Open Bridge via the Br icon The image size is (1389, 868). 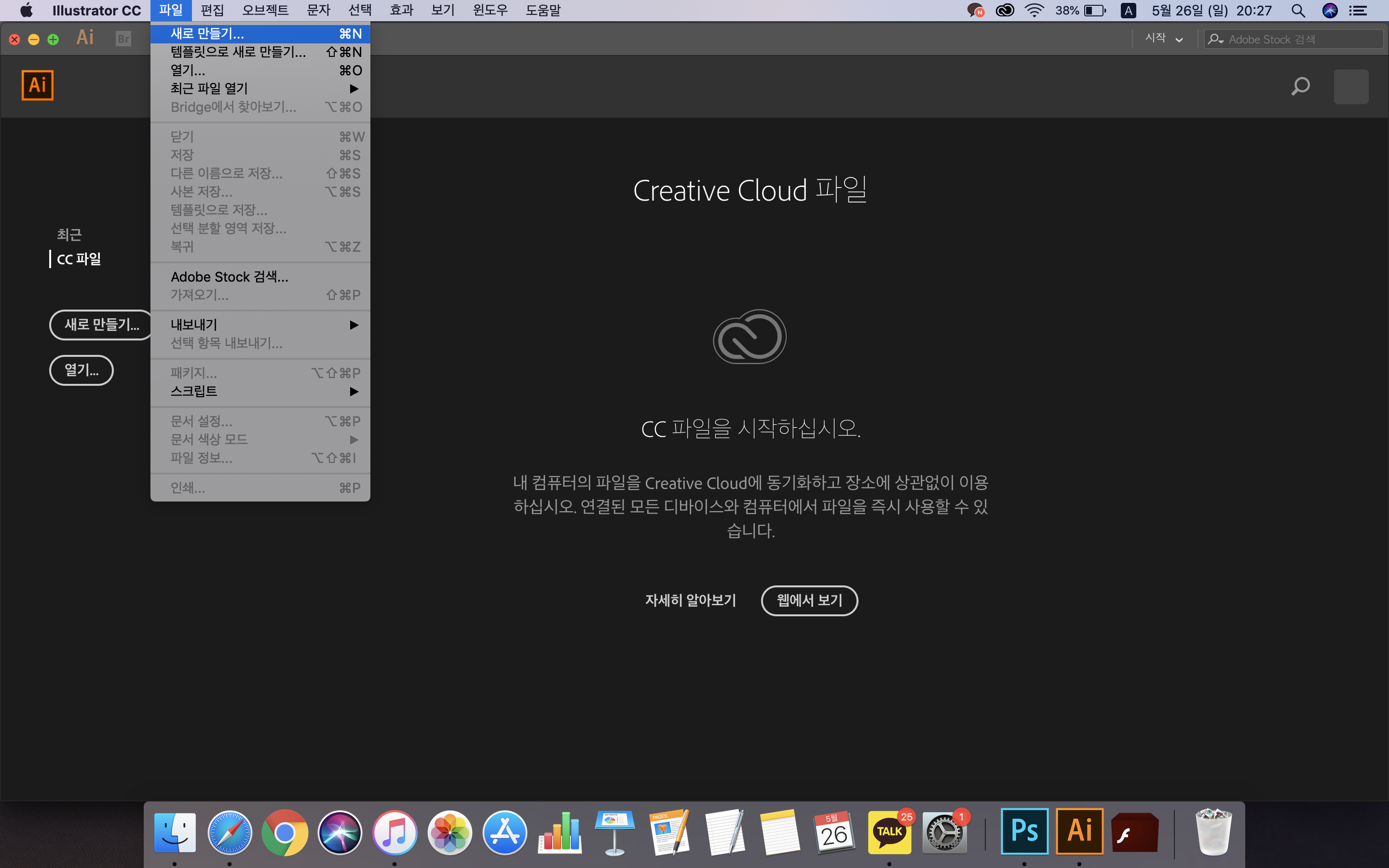pos(123,39)
